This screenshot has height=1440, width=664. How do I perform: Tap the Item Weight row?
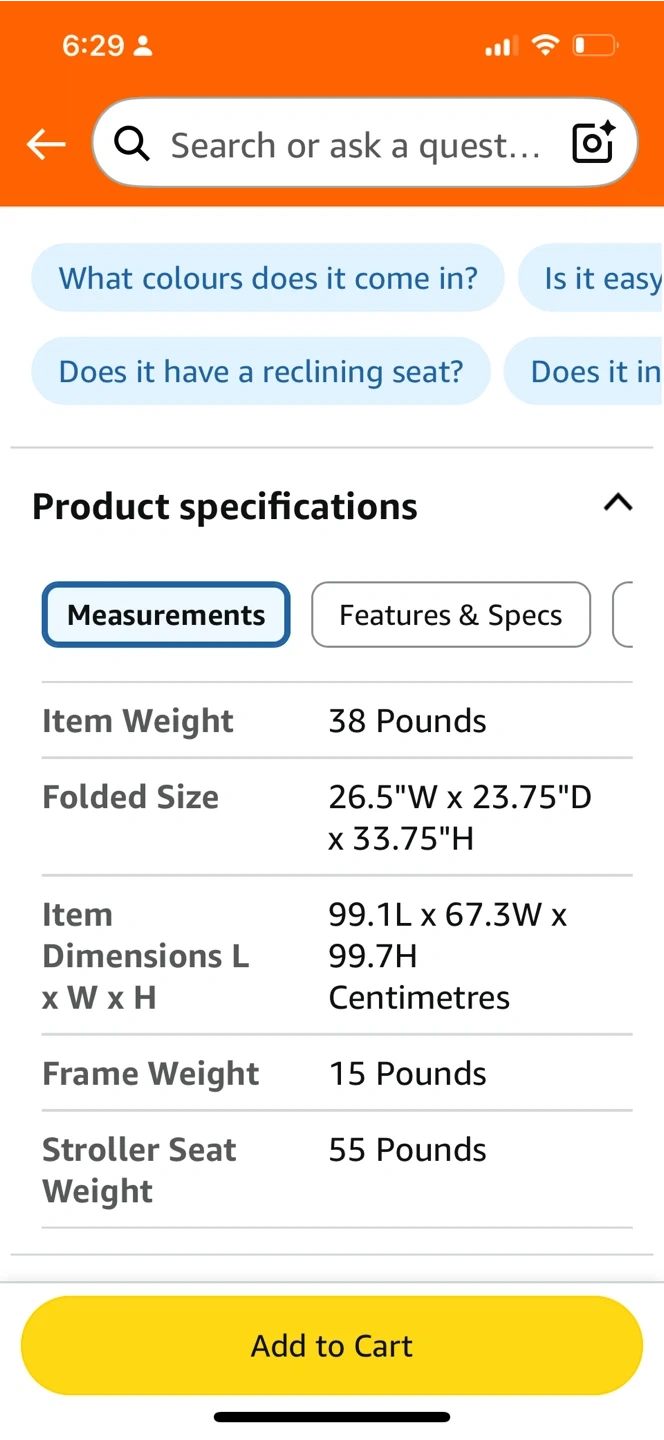337,721
